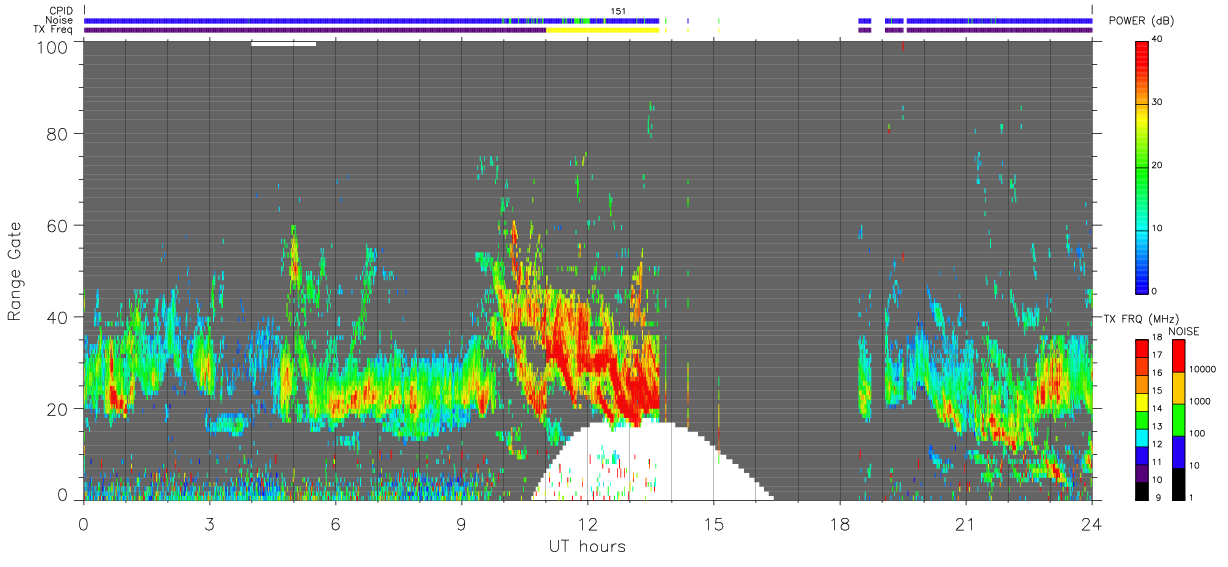Pick the black 1-10 NOISE swatch
Viewport: 1228px width, 567px height.
click(x=1179, y=482)
